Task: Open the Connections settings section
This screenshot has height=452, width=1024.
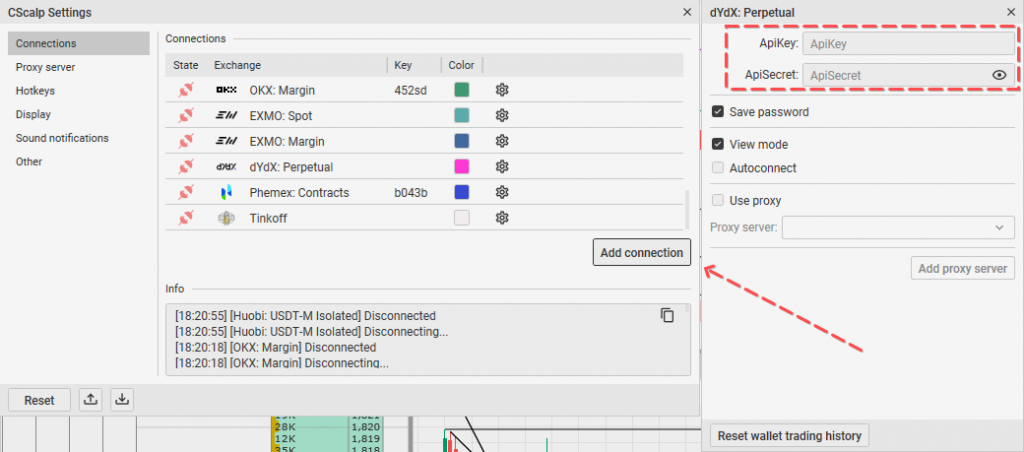Action: (x=79, y=44)
